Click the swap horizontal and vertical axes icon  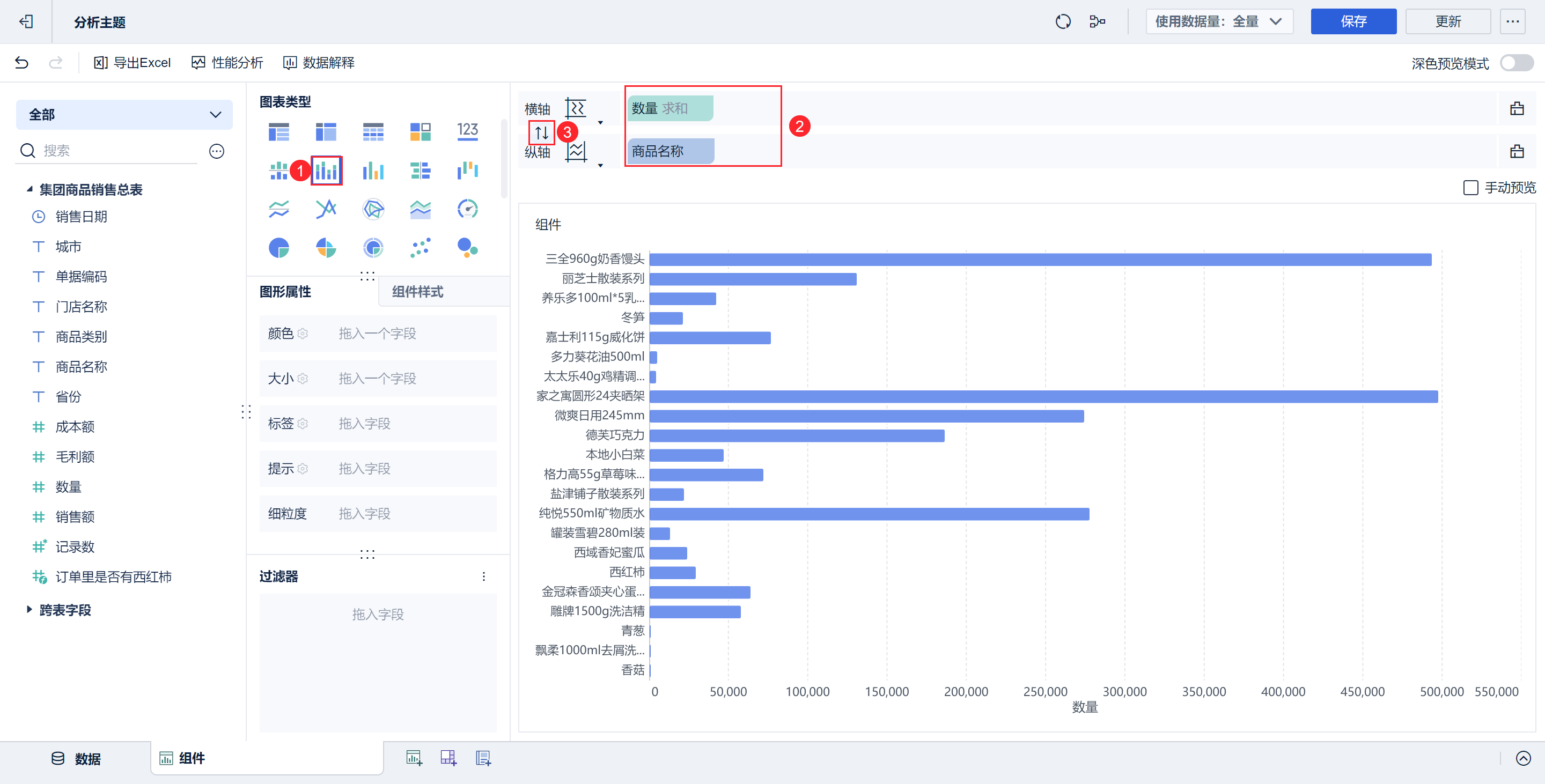(x=542, y=132)
